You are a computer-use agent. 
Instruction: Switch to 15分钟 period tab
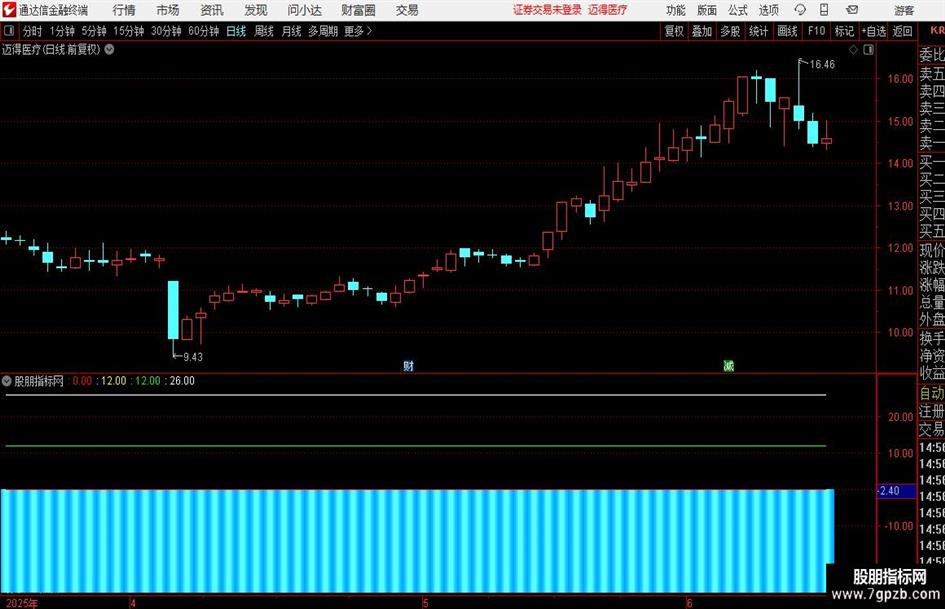pos(129,31)
